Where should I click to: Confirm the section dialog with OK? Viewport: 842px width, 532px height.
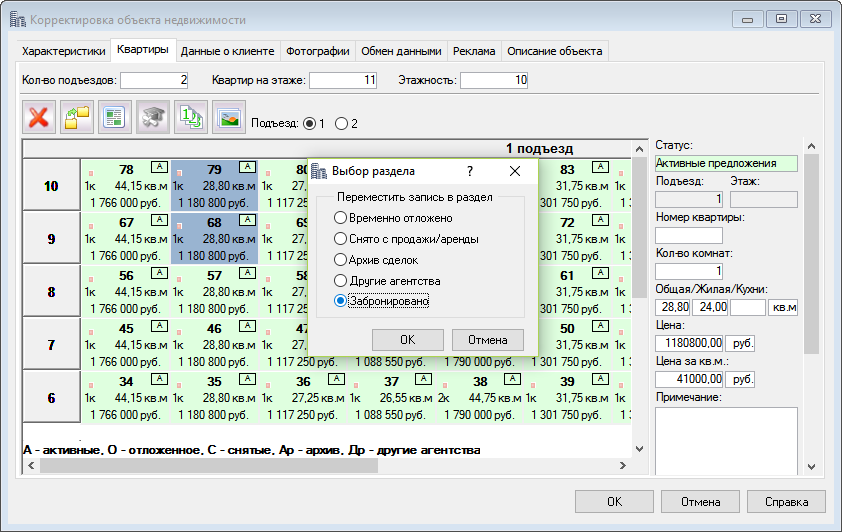pyautogui.click(x=408, y=340)
